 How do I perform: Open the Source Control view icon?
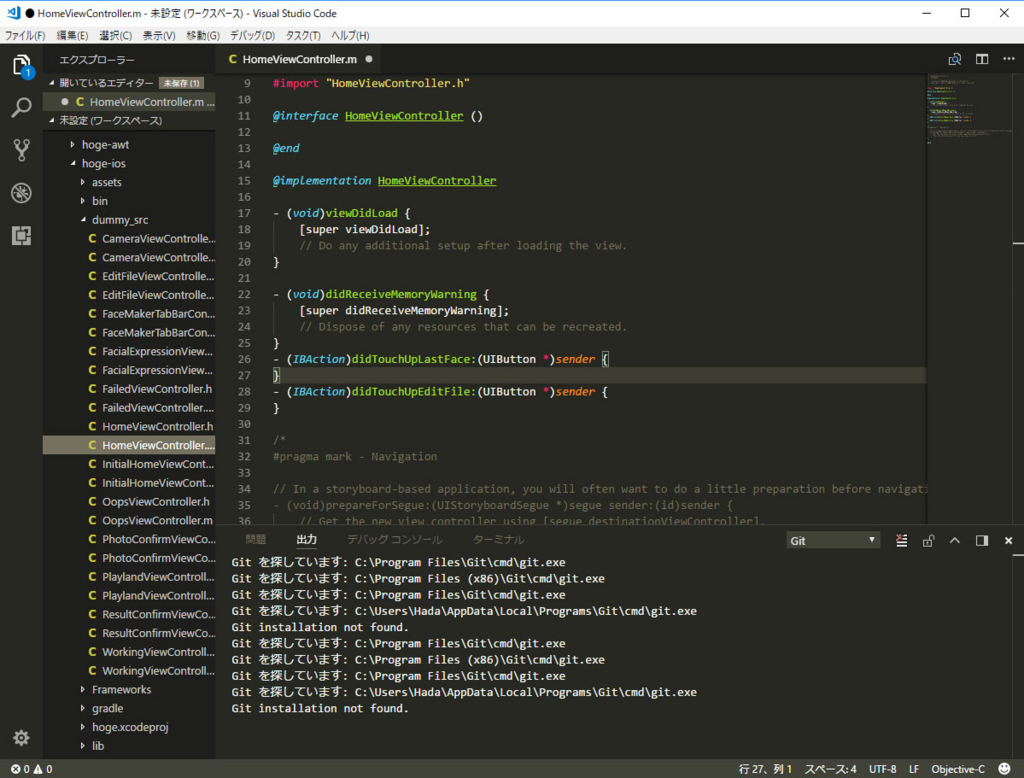pyautogui.click(x=22, y=150)
